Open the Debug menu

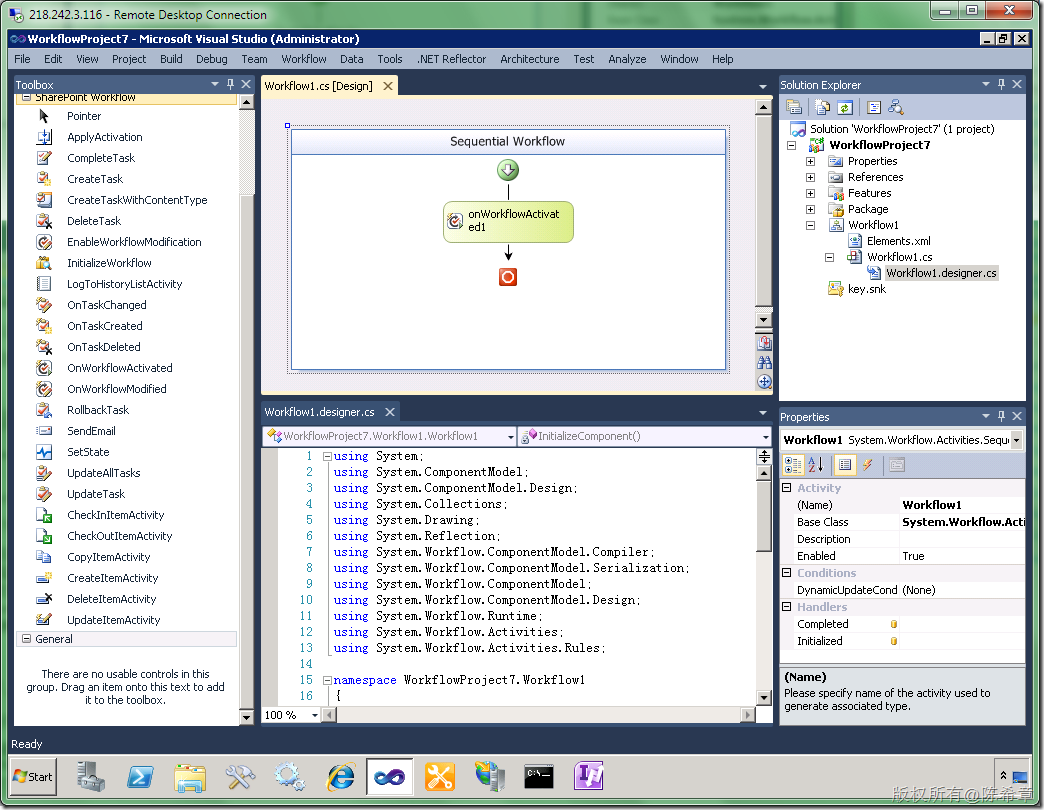[212, 59]
